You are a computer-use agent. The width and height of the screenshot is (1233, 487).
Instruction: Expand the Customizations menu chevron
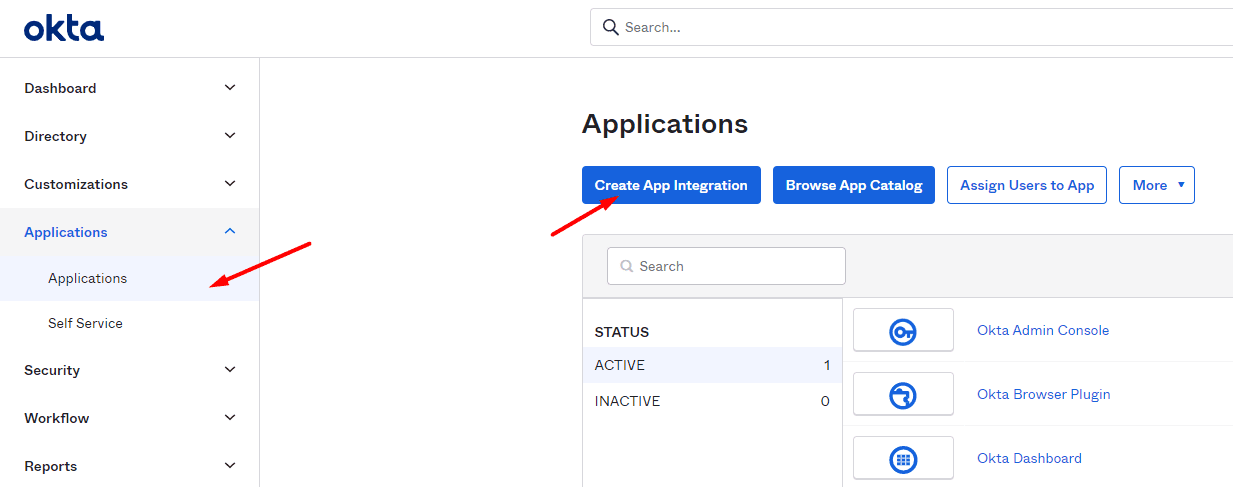click(x=230, y=184)
